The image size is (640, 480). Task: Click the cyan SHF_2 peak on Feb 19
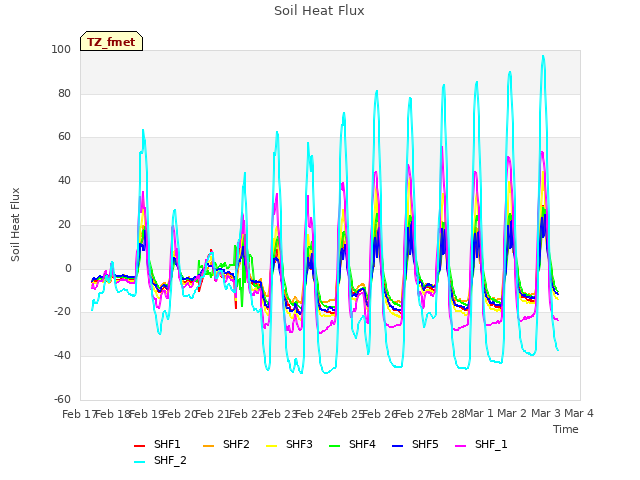click(x=143, y=131)
